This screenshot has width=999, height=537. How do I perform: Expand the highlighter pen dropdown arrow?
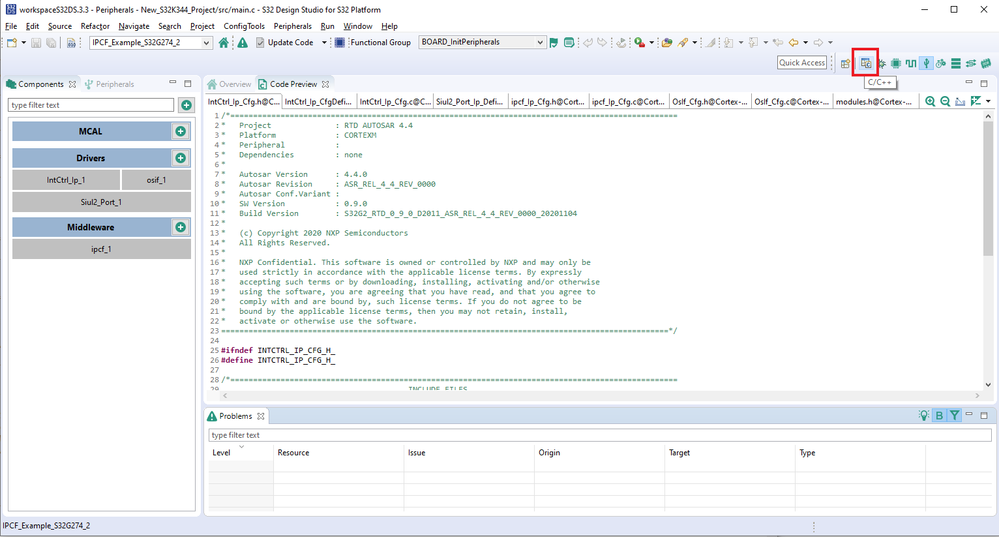point(694,43)
